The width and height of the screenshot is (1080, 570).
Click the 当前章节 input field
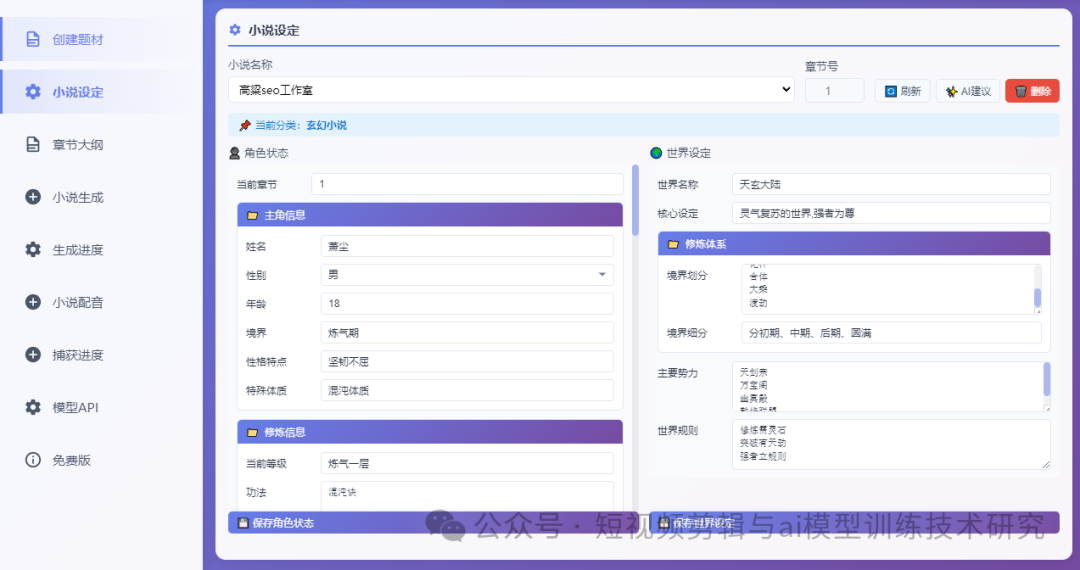tap(467, 184)
